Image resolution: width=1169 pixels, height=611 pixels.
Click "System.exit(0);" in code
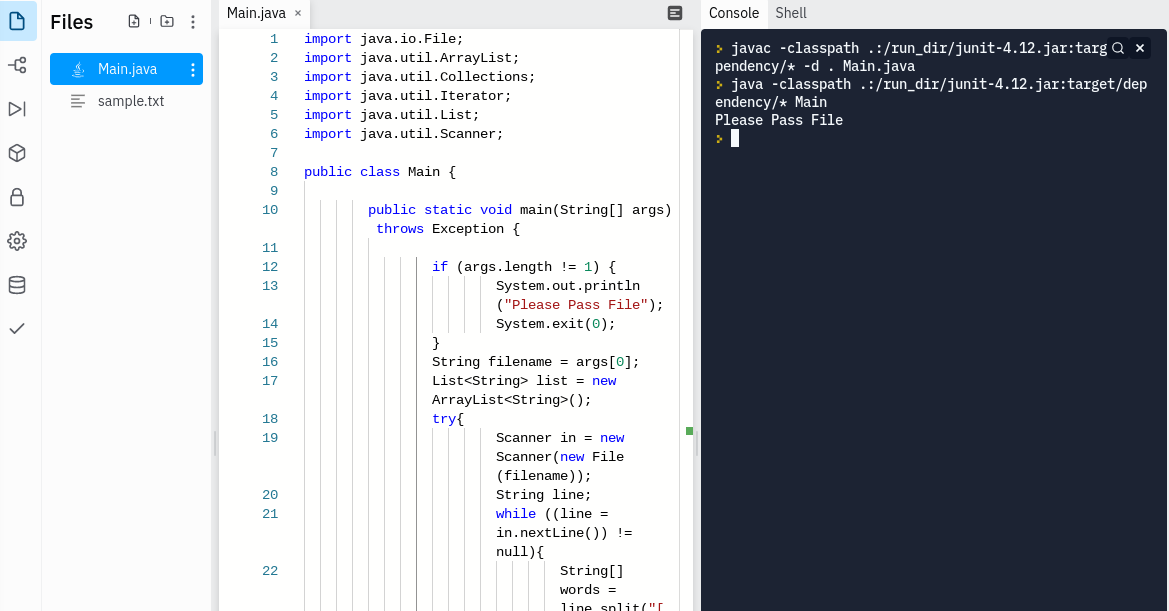555,324
